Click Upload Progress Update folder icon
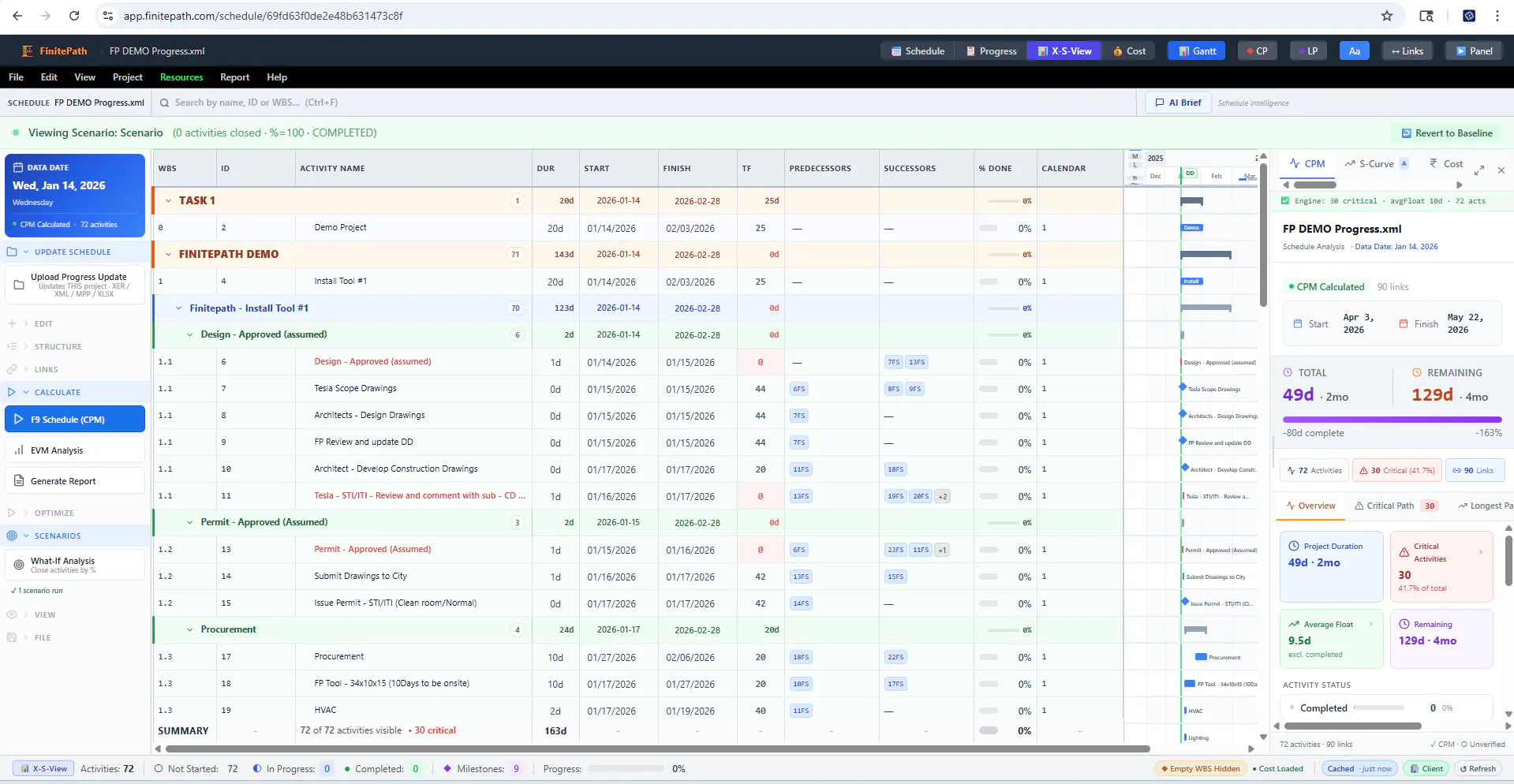 [19, 286]
